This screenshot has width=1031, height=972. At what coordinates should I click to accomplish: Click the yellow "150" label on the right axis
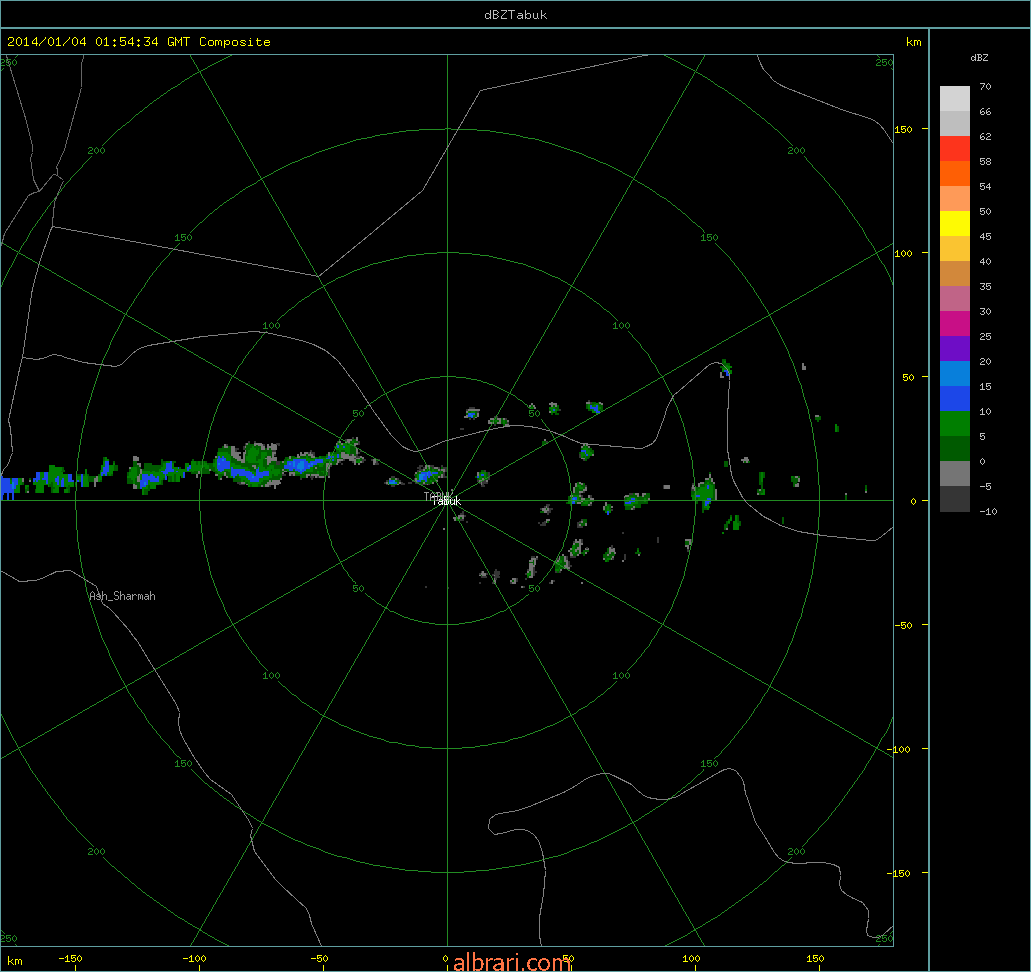[x=903, y=129]
